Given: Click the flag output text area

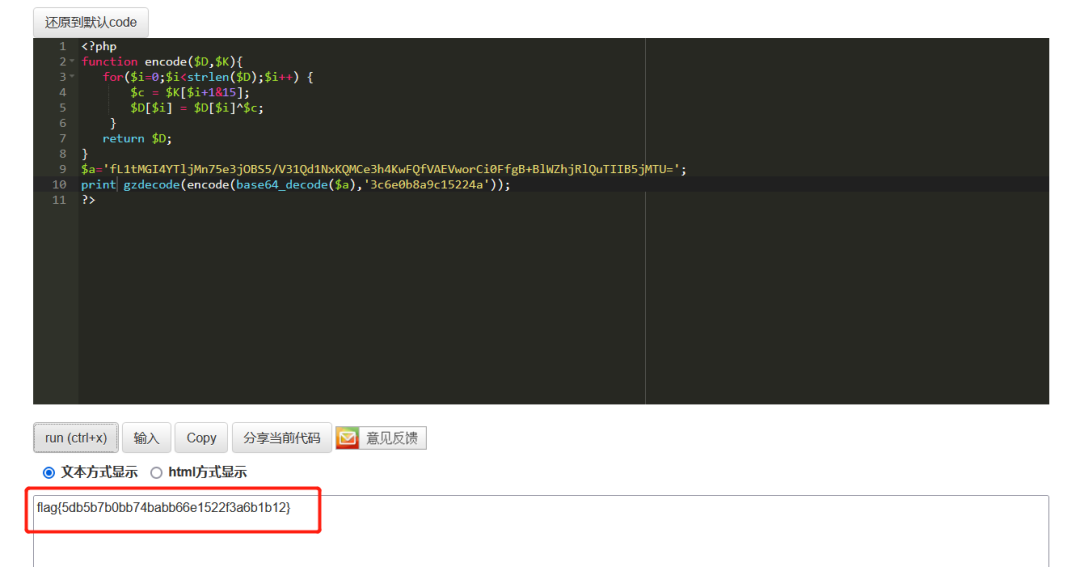Looking at the screenshot, I should (541, 530).
